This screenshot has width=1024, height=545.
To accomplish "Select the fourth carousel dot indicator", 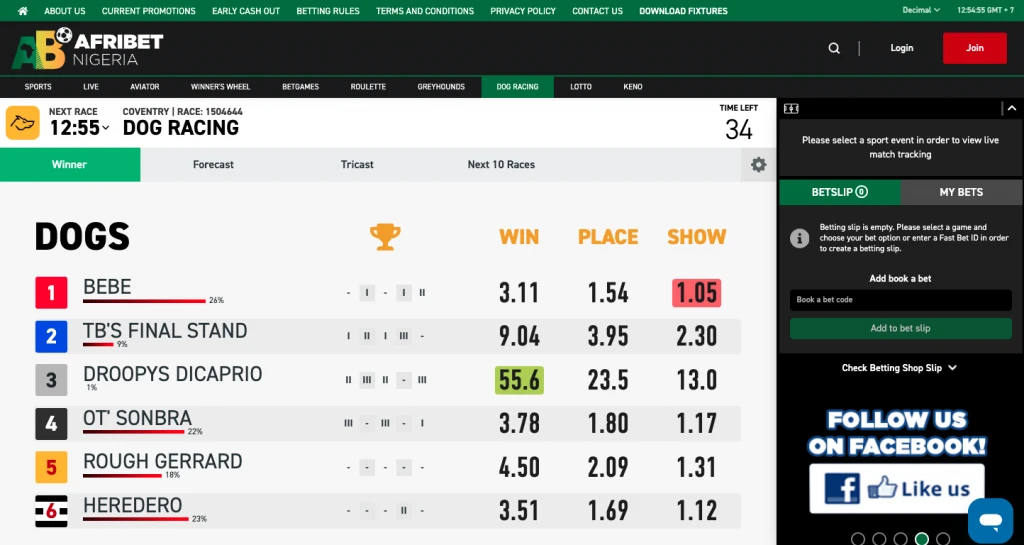I will click(922, 539).
